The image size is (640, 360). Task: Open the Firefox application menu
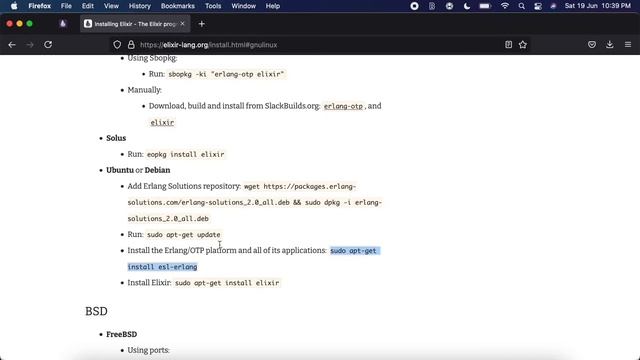[40, 6]
